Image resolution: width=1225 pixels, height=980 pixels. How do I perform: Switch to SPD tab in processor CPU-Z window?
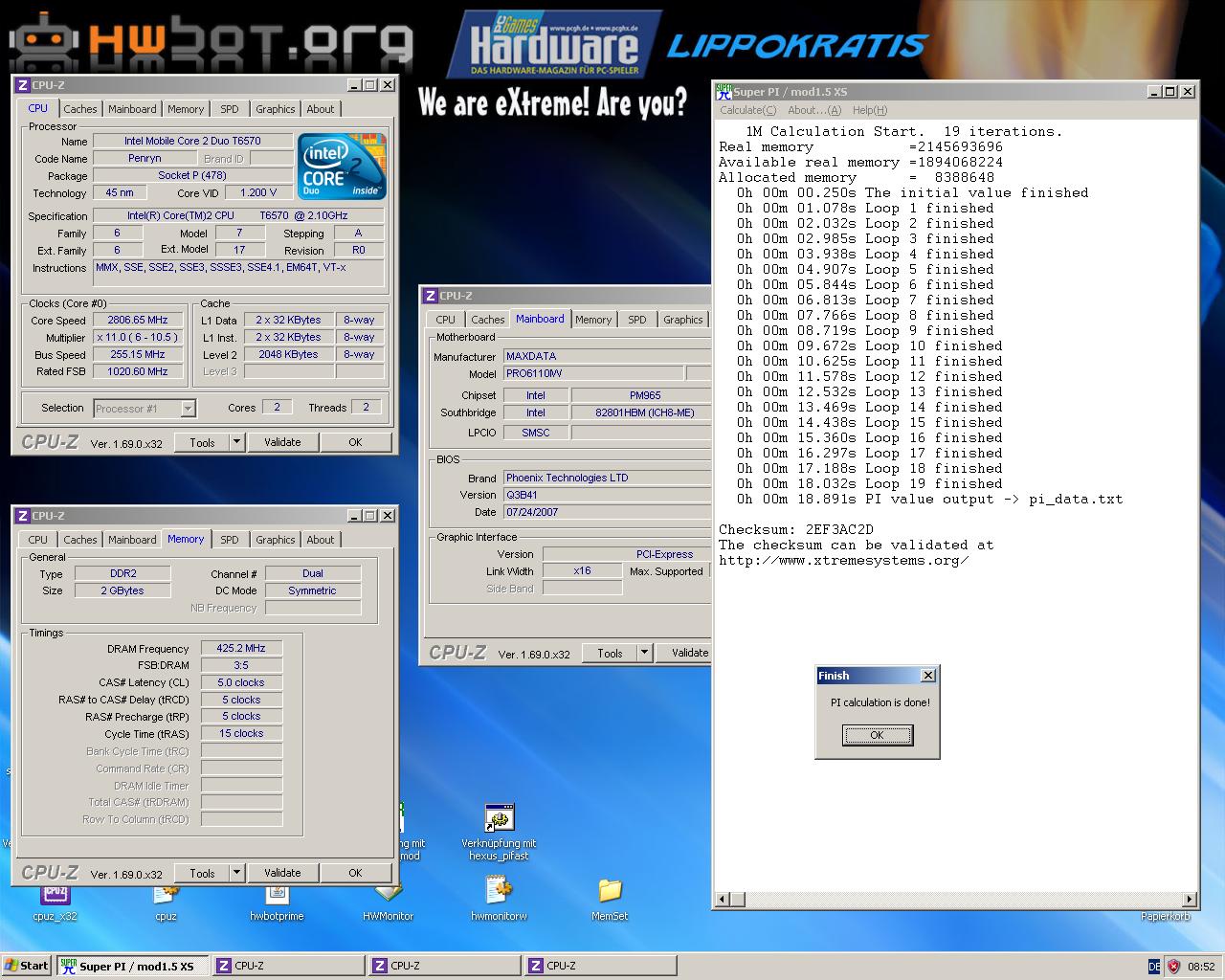point(230,109)
